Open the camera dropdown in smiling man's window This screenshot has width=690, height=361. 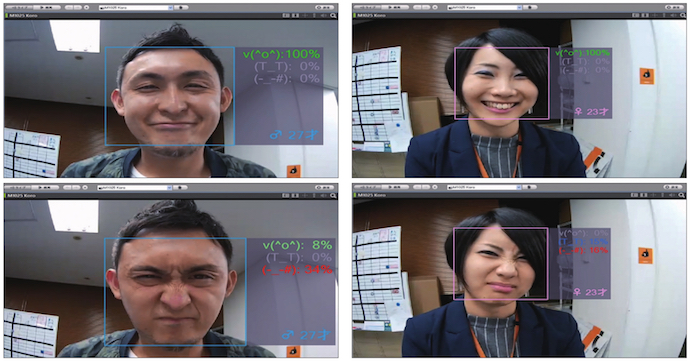point(170,7)
